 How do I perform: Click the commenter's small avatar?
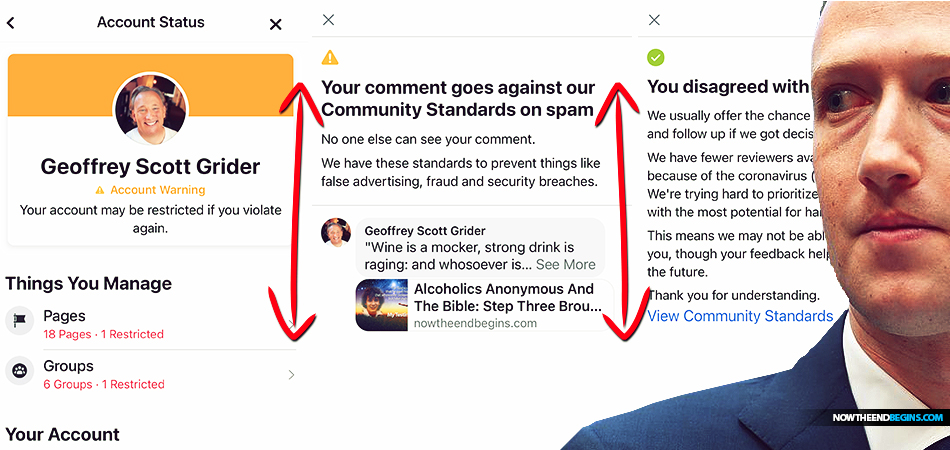click(x=336, y=233)
